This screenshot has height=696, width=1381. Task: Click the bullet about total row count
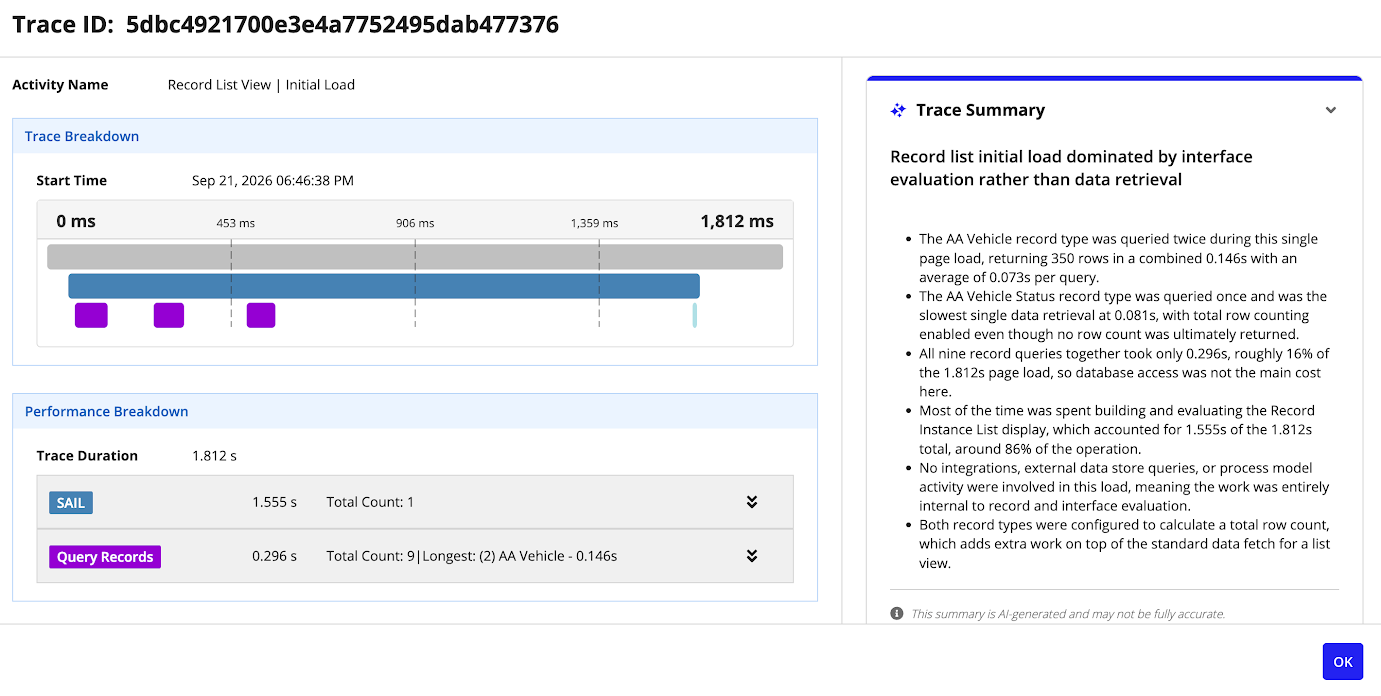pos(1124,544)
